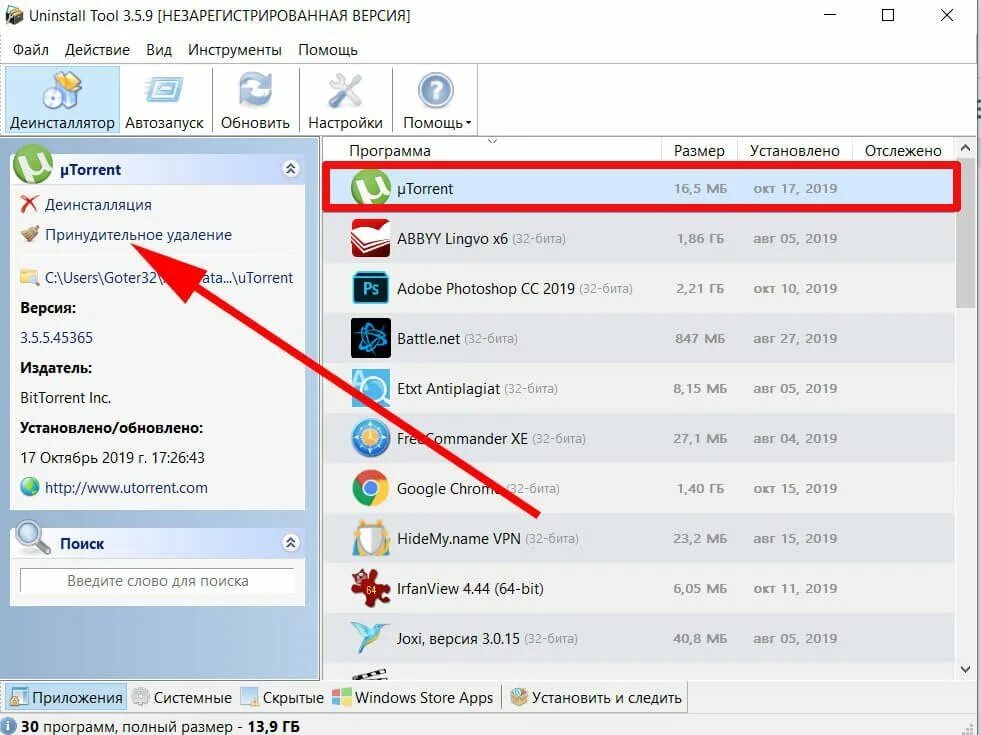The image size is (981, 735).
Task: Select the Battle.net program name
Action: click(x=428, y=338)
